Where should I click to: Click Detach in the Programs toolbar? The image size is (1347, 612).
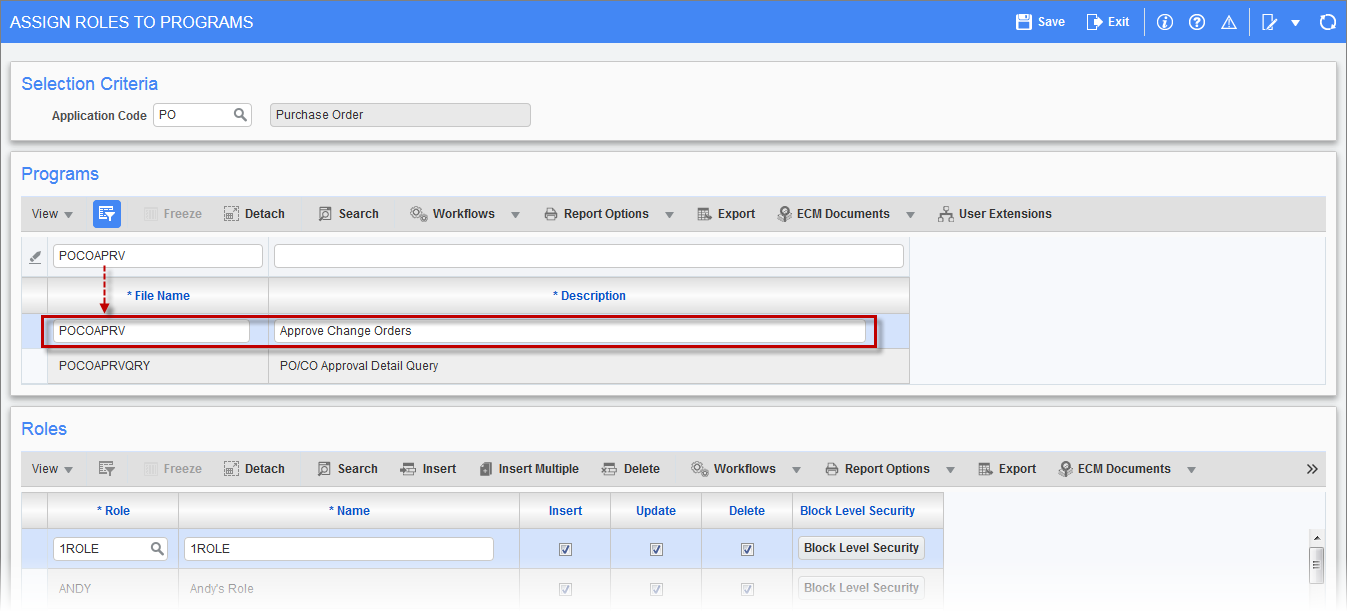254,213
